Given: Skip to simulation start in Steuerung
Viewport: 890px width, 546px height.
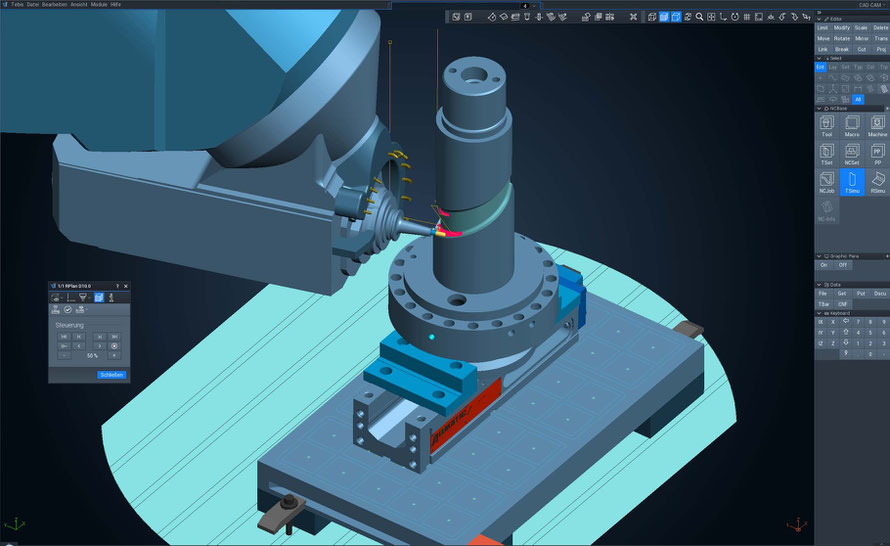Looking at the screenshot, I should [x=64, y=337].
